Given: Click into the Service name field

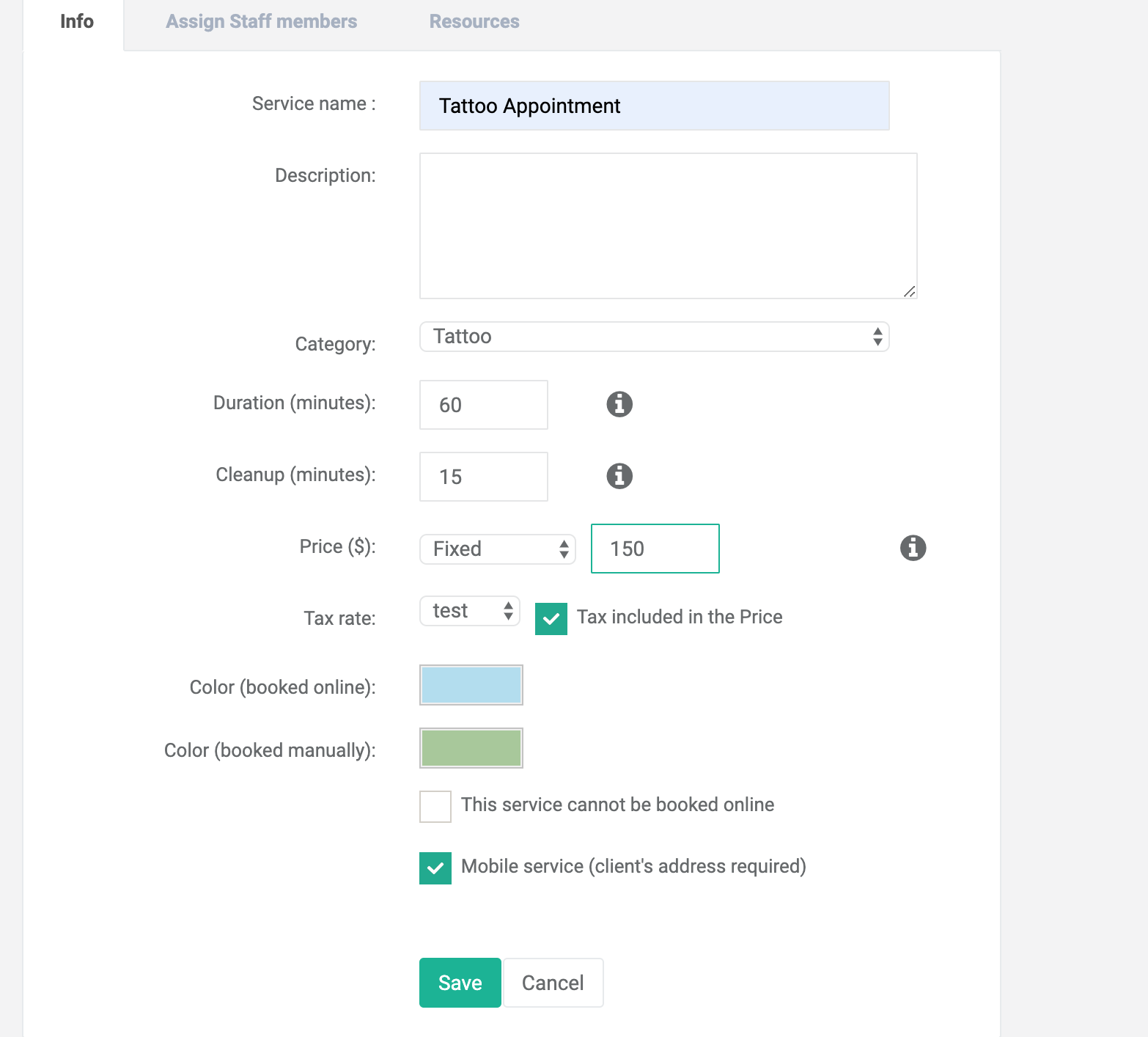Looking at the screenshot, I should [655, 106].
